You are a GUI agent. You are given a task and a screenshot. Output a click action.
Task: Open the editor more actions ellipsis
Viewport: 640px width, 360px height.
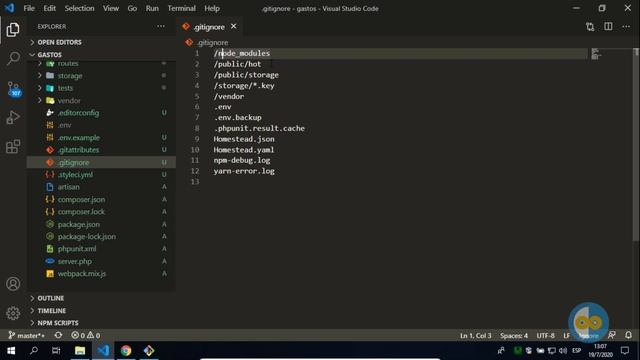point(626,27)
